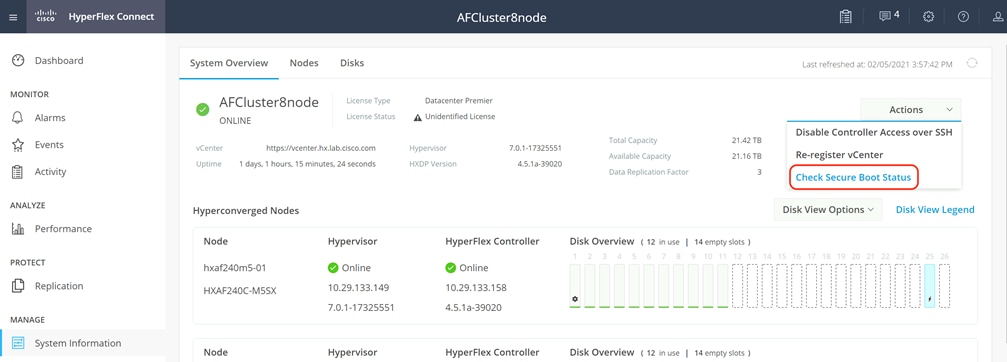1007x362 pixels.
Task: Click the System Information list icon
Action: pyautogui.click(x=18, y=343)
